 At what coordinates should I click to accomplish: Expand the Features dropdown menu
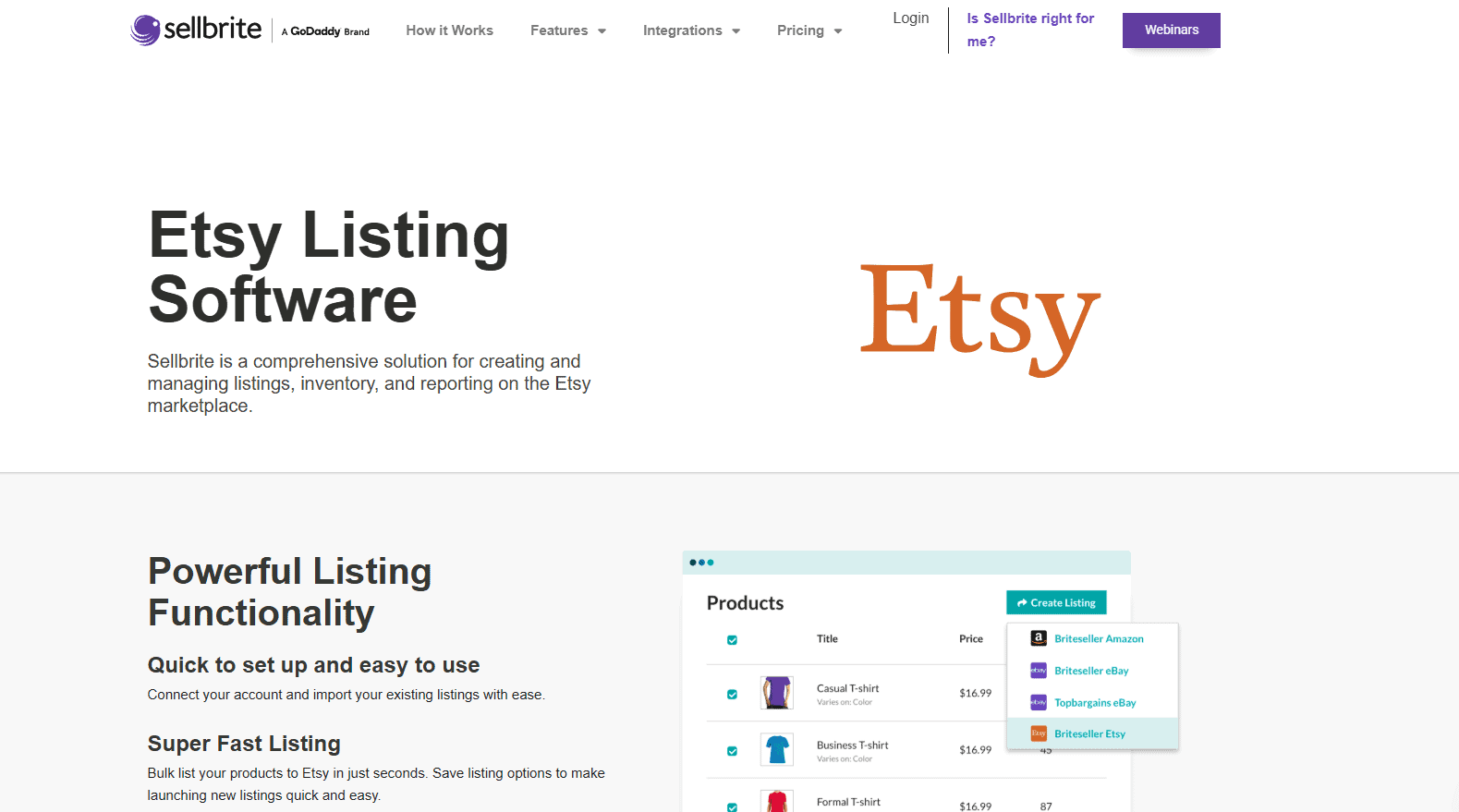pyautogui.click(x=567, y=30)
